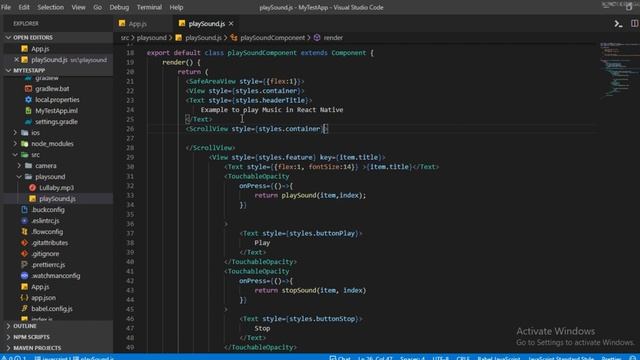The height and width of the screenshot is (360, 640).
Task: Open the Go menu
Action: (97, 7)
